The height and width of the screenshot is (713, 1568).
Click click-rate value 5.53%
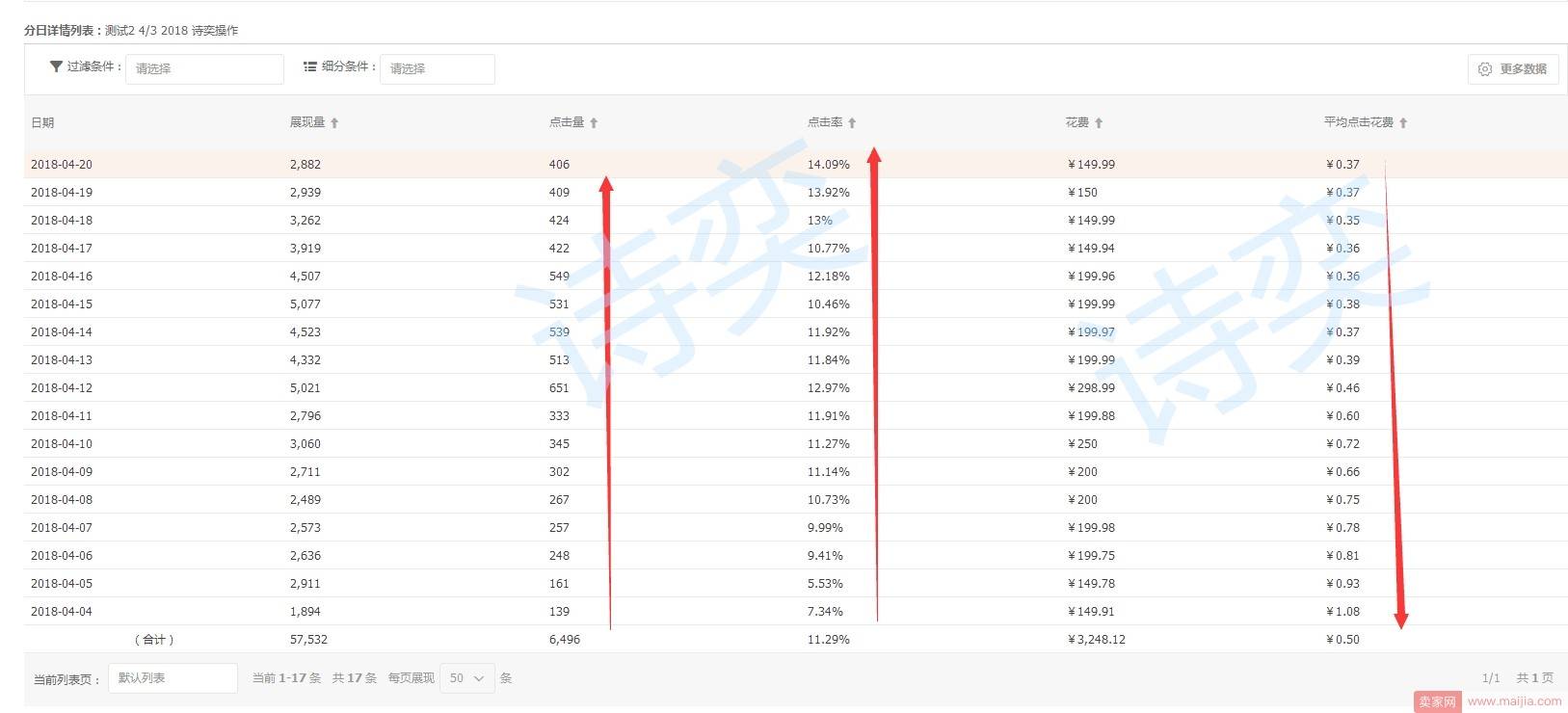coord(825,584)
